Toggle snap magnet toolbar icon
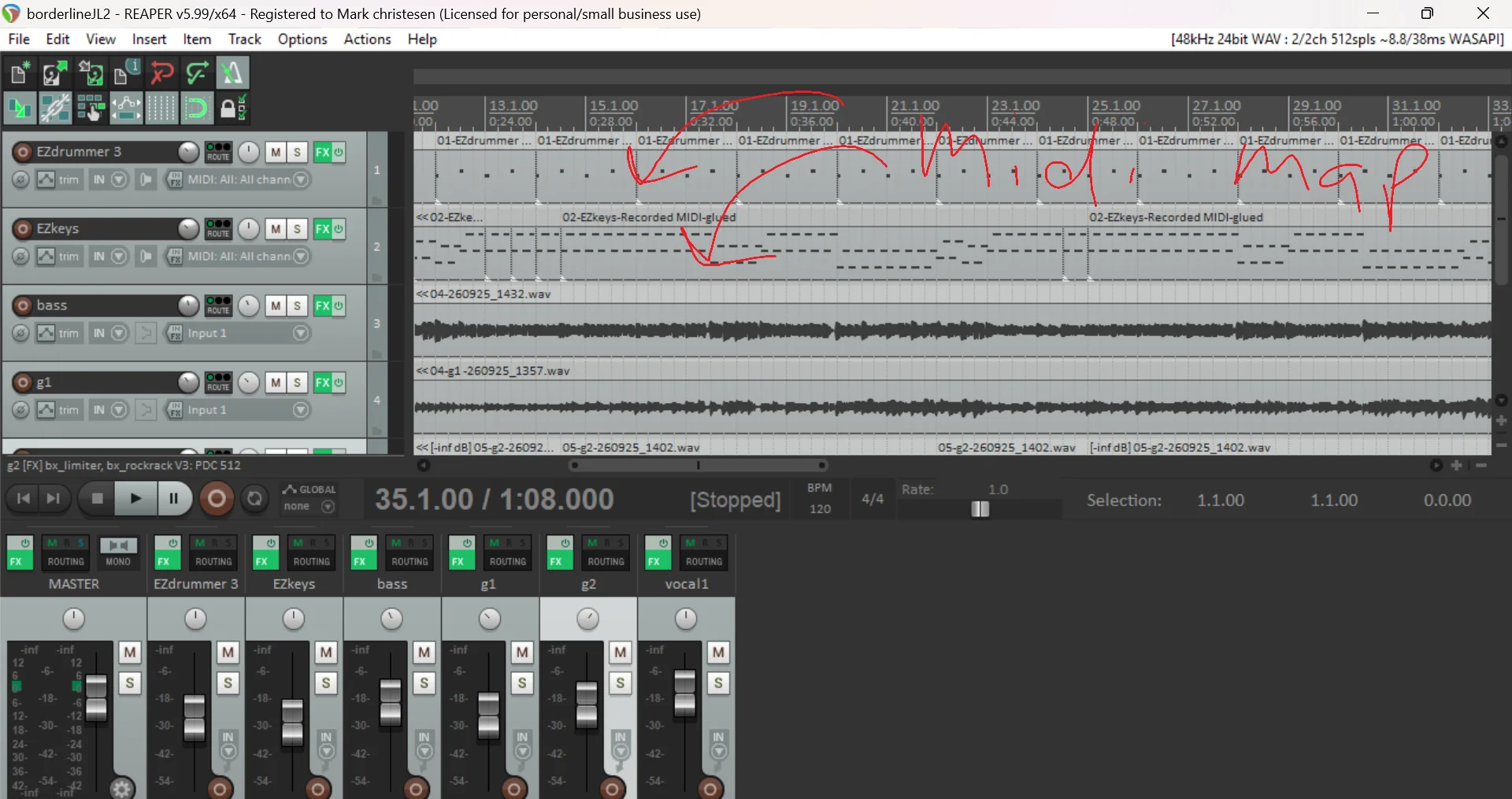 pyautogui.click(x=197, y=108)
